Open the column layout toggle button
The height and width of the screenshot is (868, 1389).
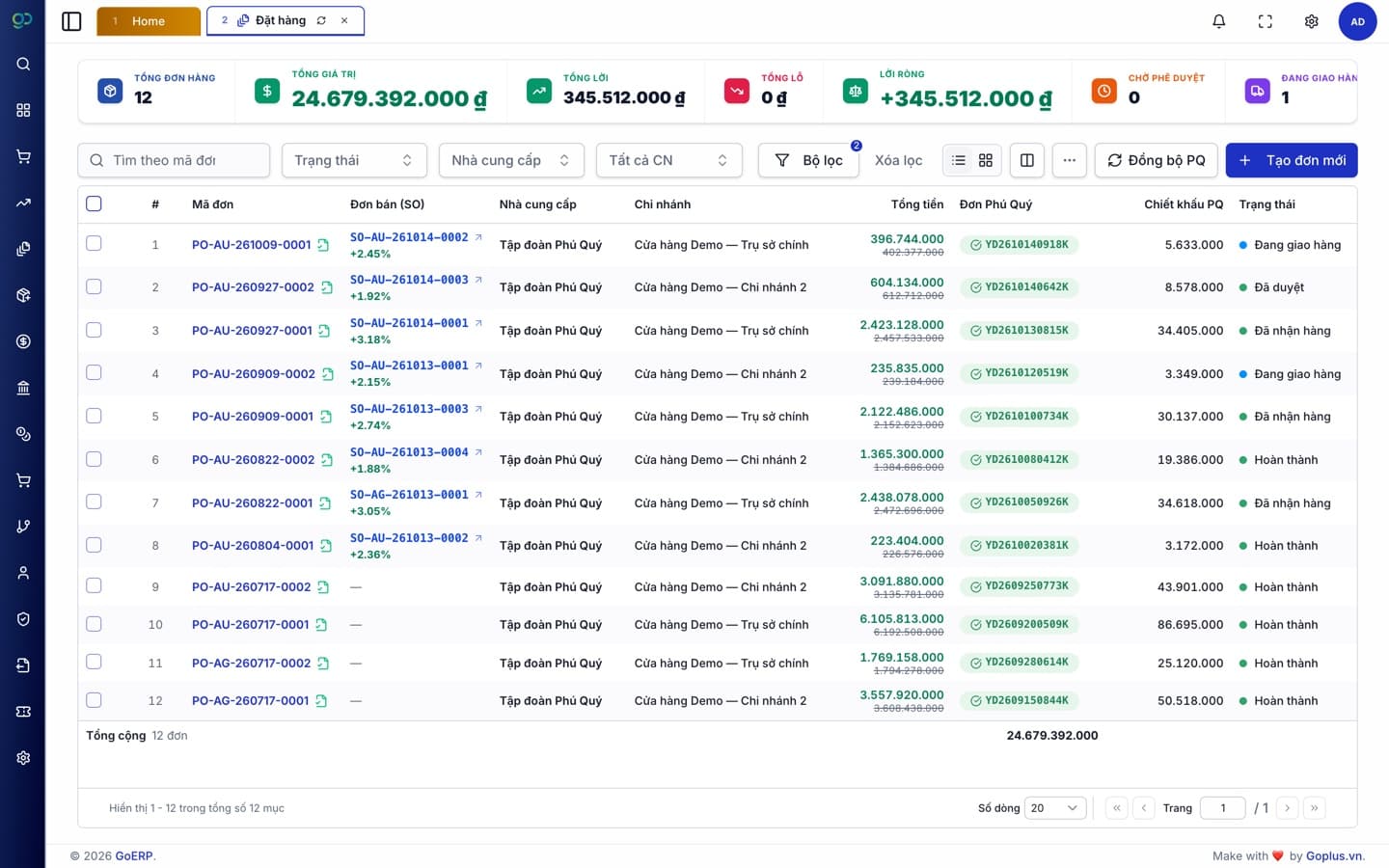[1027, 160]
